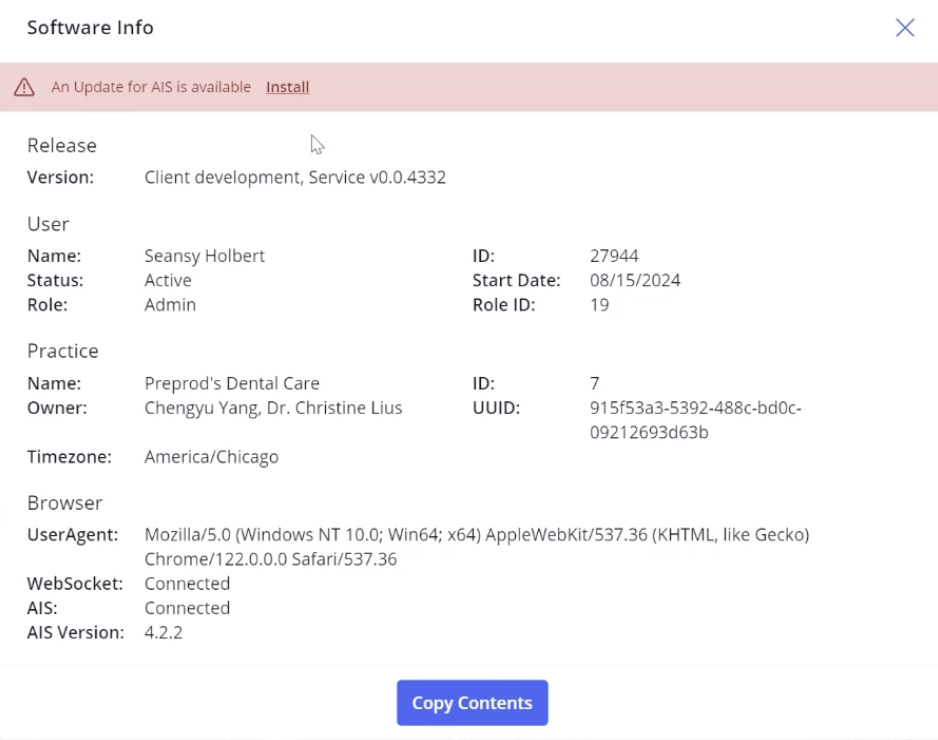
Task: Click the Start Date value 08/15/2024
Action: pyautogui.click(x=635, y=281)
